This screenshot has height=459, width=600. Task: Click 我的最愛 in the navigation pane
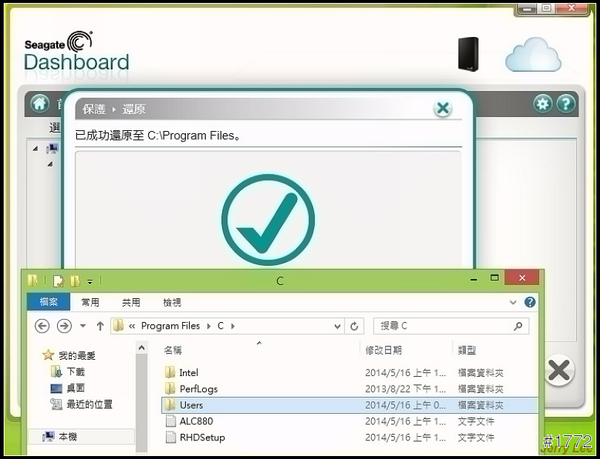[x=77, y=356]
